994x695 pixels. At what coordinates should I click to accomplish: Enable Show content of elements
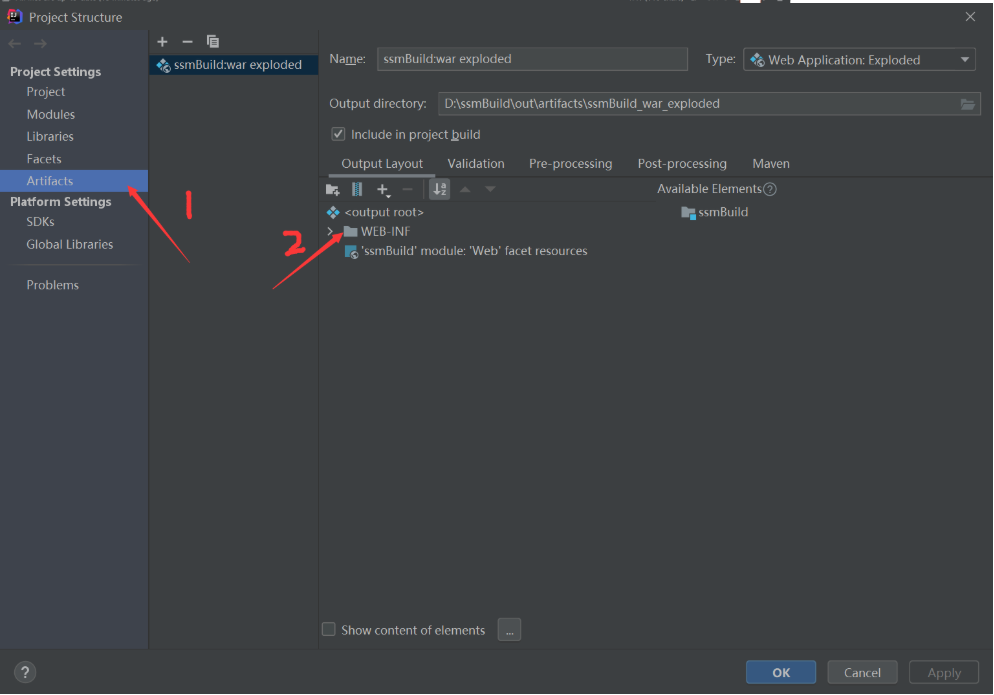coord(329,629)
